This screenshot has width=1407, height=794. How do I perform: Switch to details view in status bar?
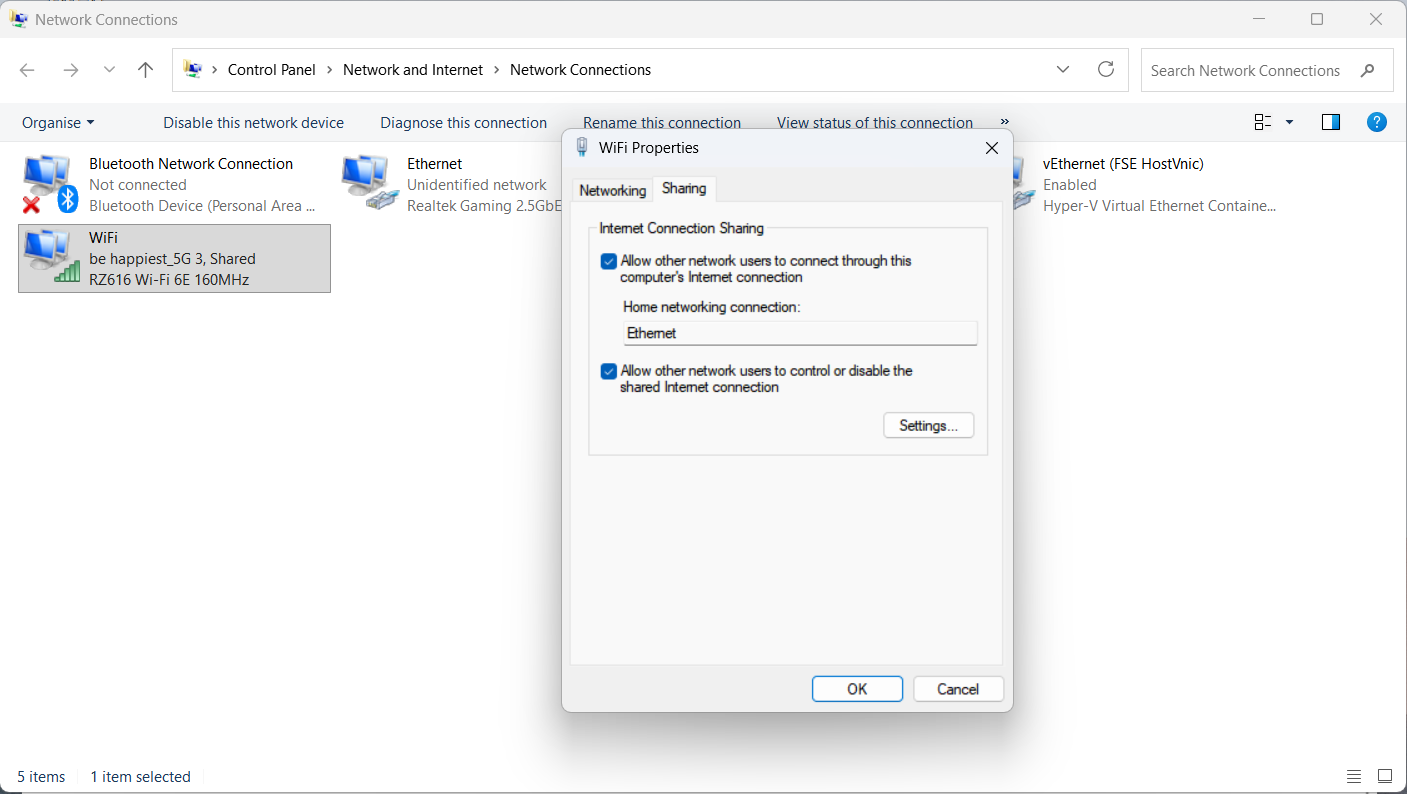1354,776
